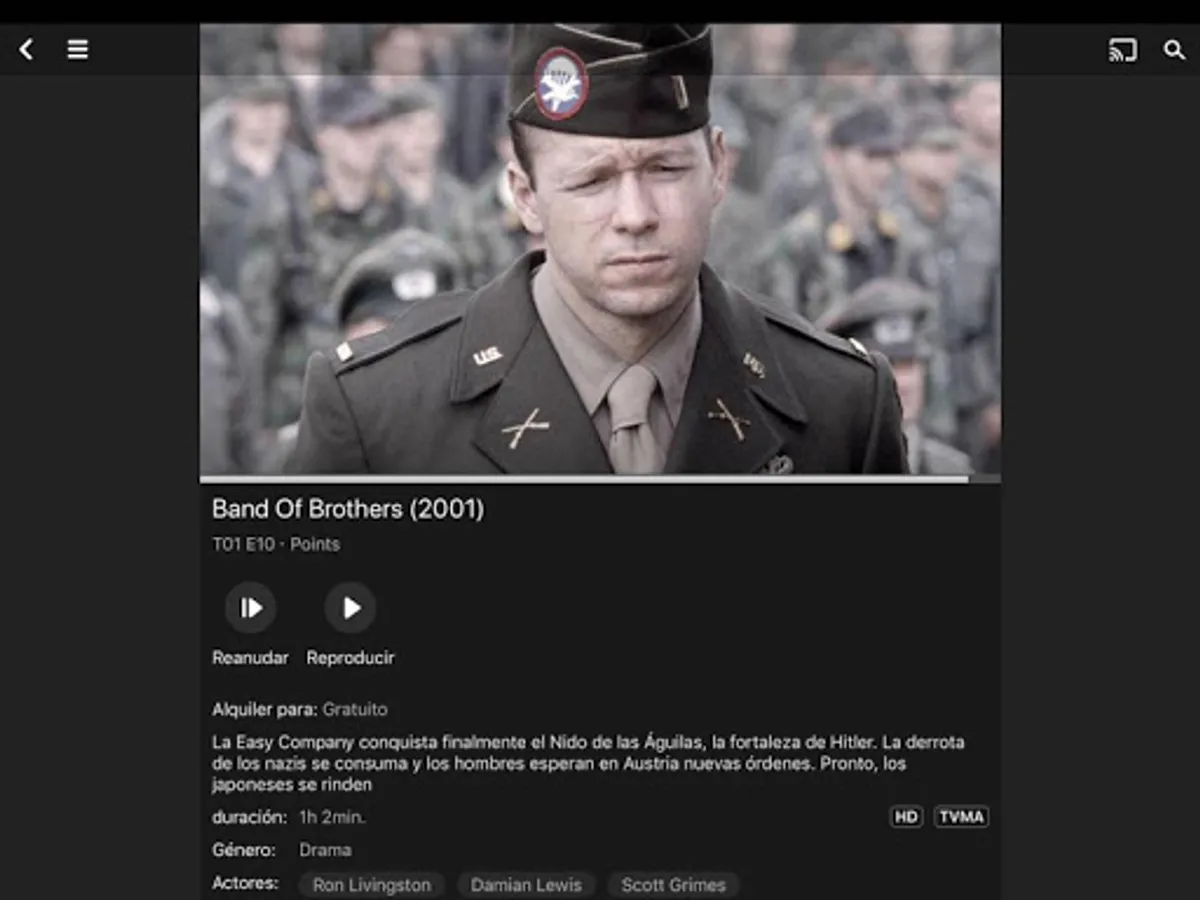The height and width of the screenshot is (900, 1200).
Task: Click the T01 E10 · Points episode label
Action: point(276,544)
